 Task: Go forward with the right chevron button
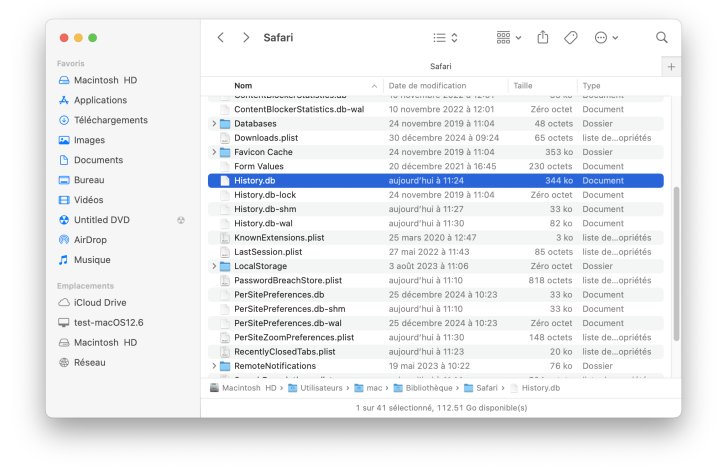tap(246, 38)
